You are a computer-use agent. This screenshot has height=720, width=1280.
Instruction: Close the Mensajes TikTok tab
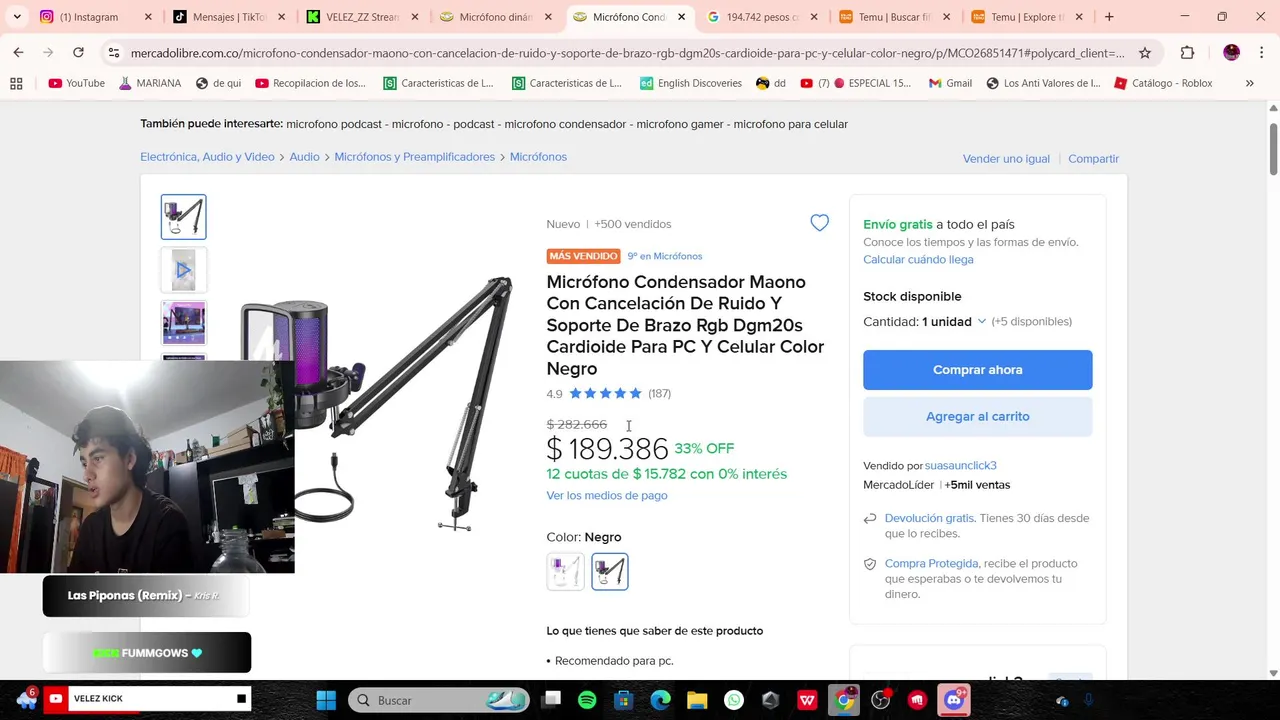pyautogui.click(x=281, y=17)
